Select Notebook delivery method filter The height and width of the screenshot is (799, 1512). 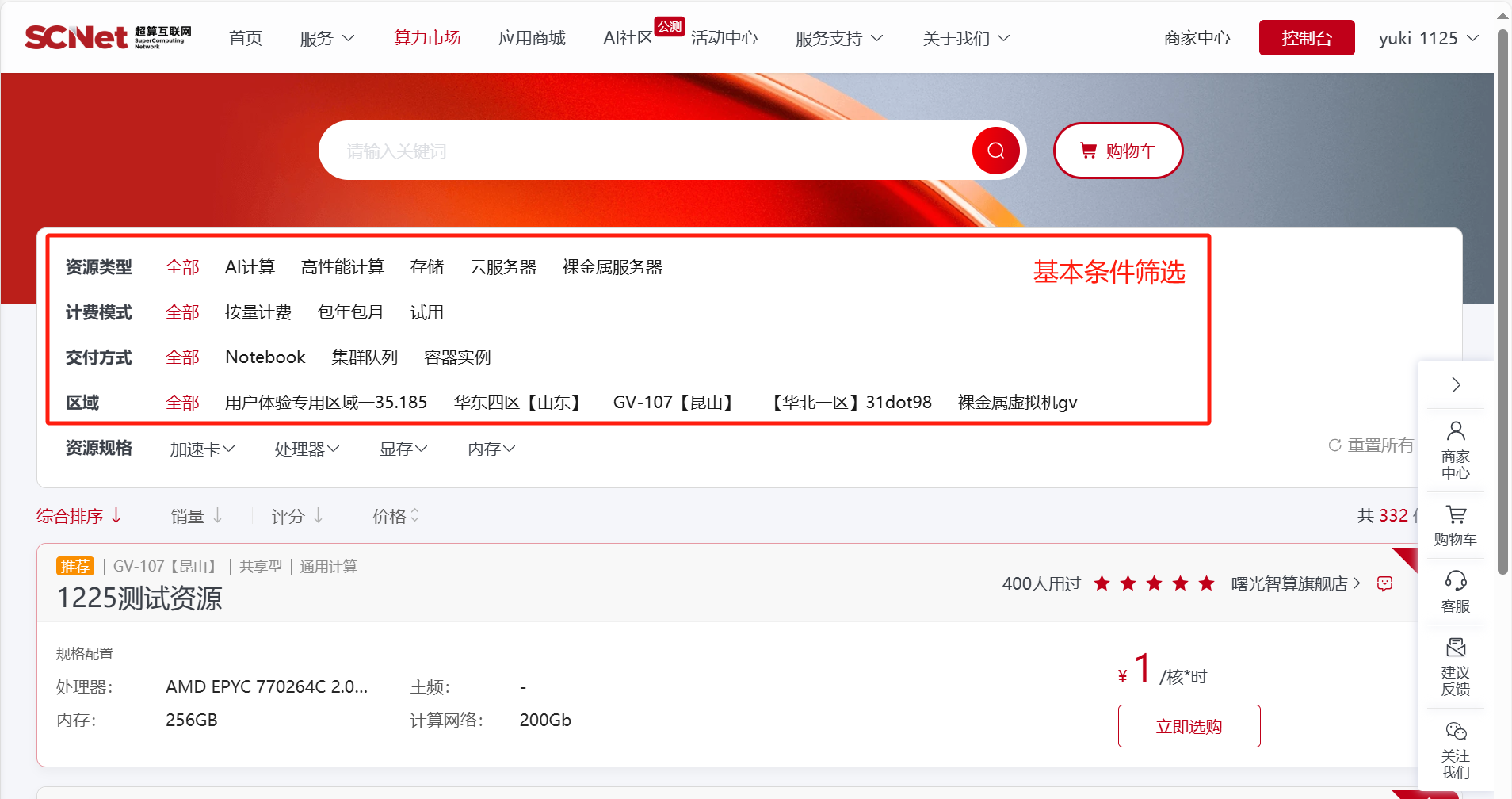coord(265,357)
